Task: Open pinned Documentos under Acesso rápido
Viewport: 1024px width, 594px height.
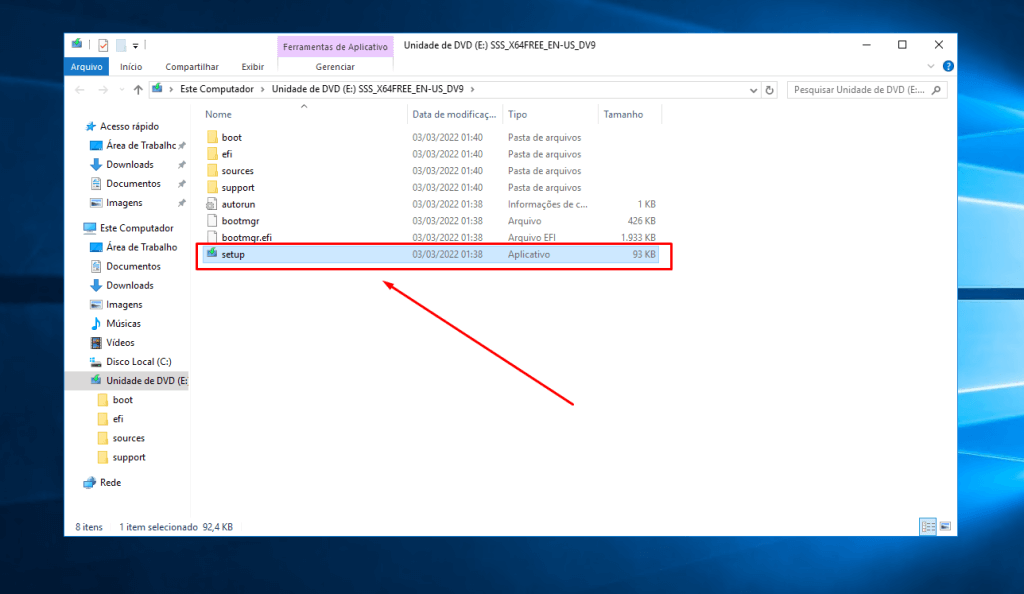Action: [133, 183]
